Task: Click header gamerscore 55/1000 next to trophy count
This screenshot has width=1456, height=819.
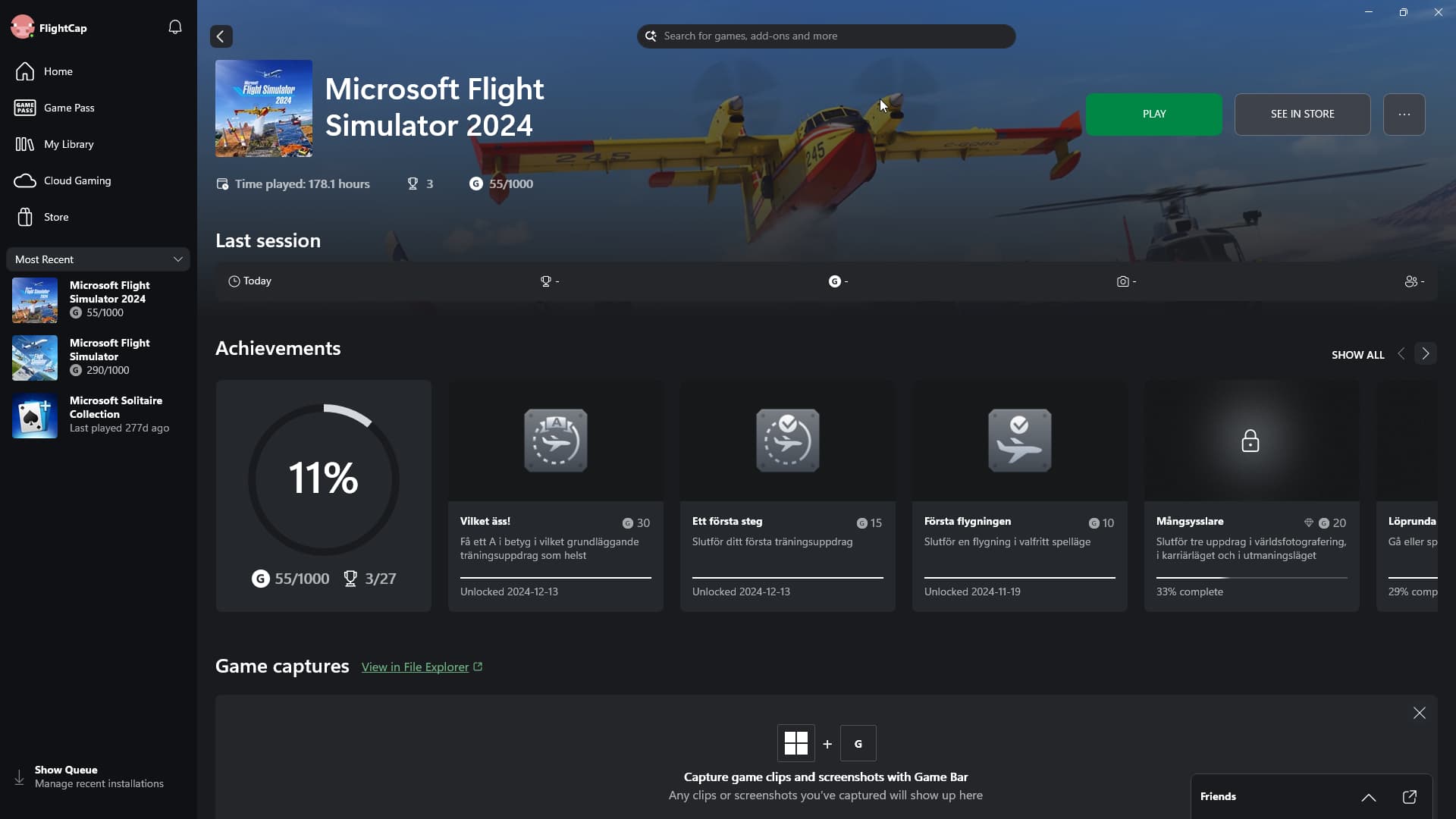Action: pos(501,184)
